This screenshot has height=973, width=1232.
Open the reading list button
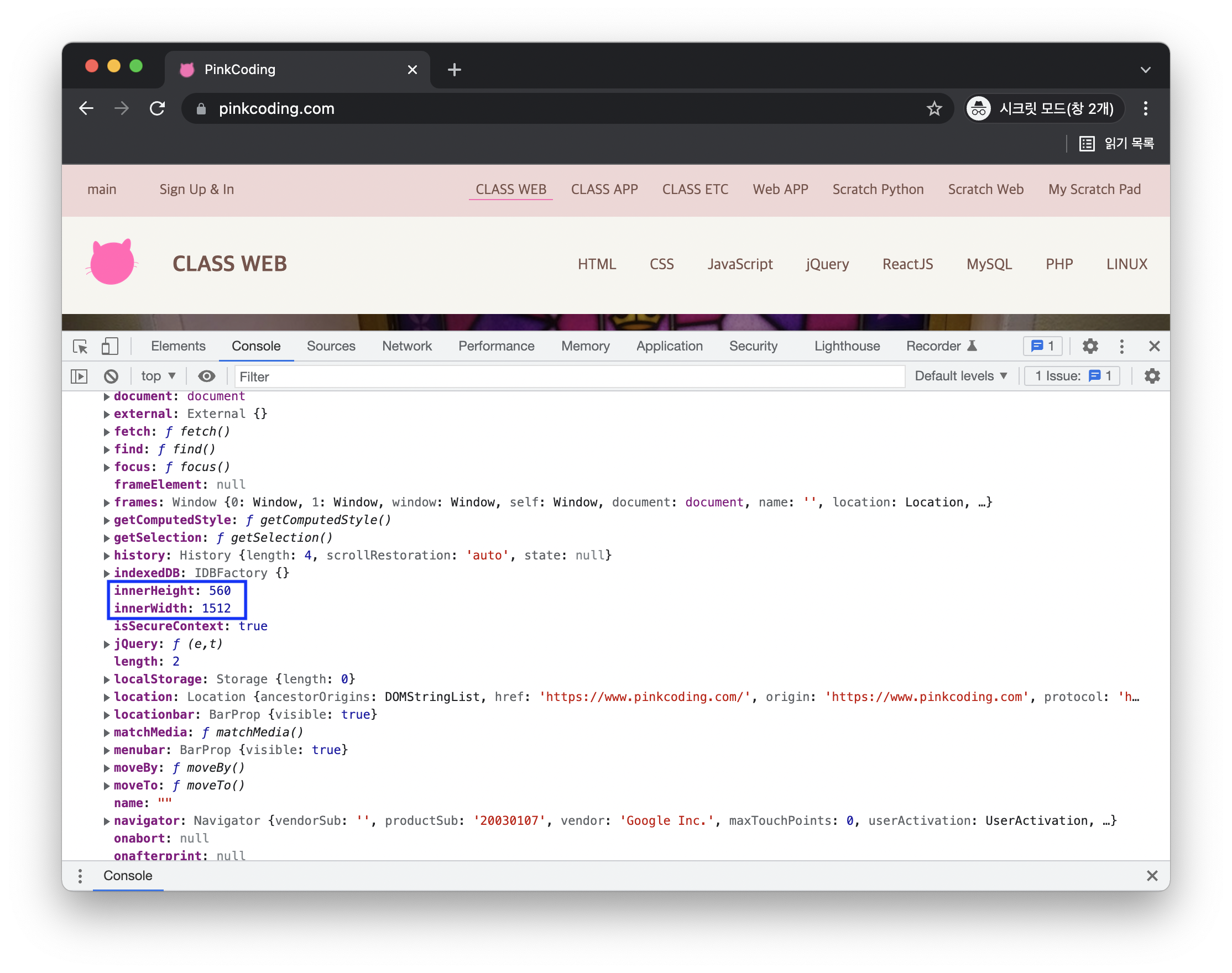[1116, 143]
